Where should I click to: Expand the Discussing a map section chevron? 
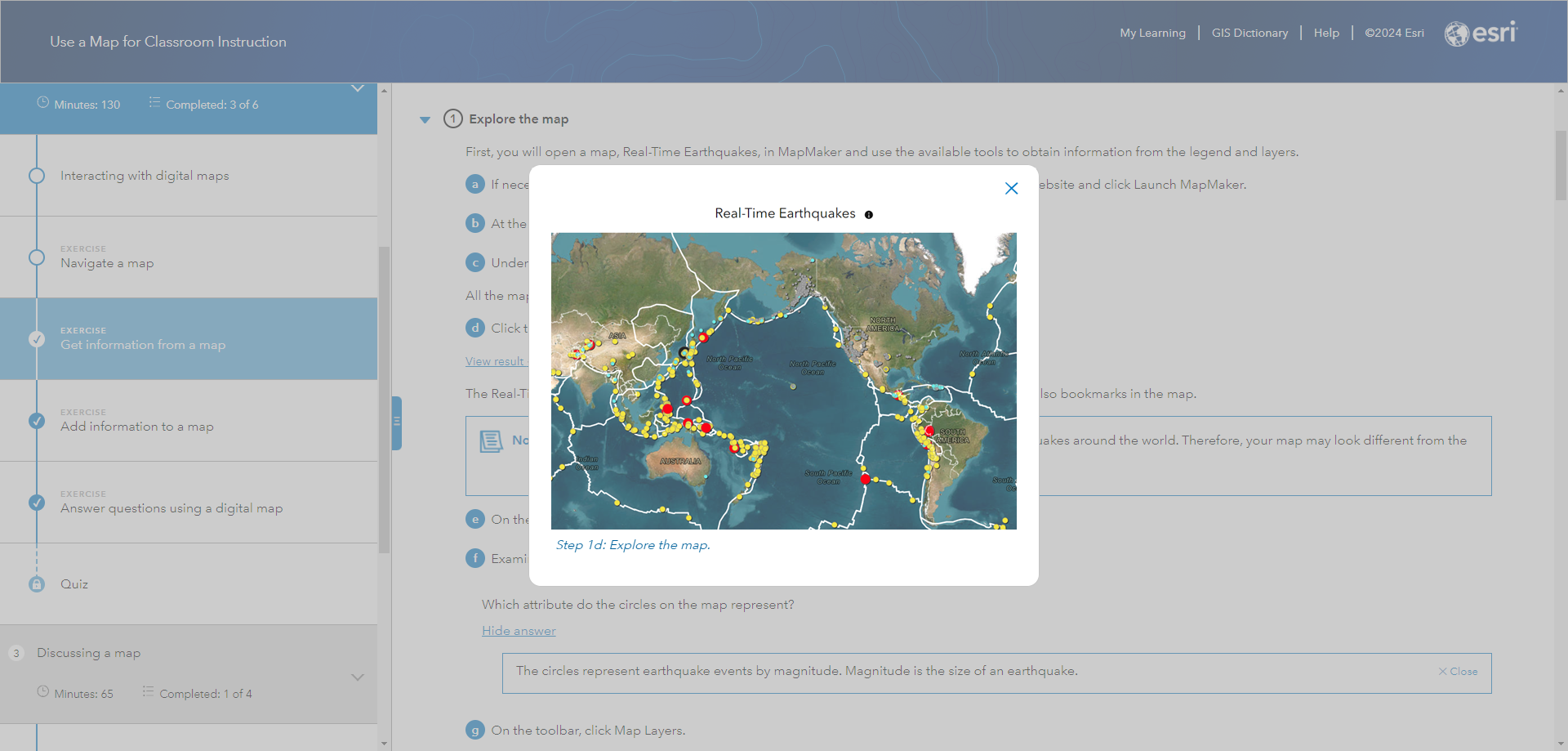tap(358, 677)
